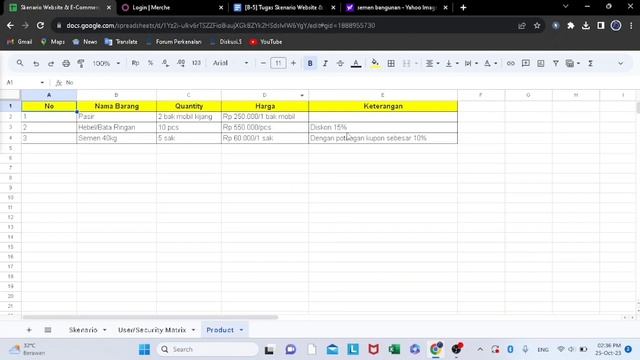The width and height of the screenshot is (640, 360).
Task: Open a new browser tab
Action: click(463, 7)
